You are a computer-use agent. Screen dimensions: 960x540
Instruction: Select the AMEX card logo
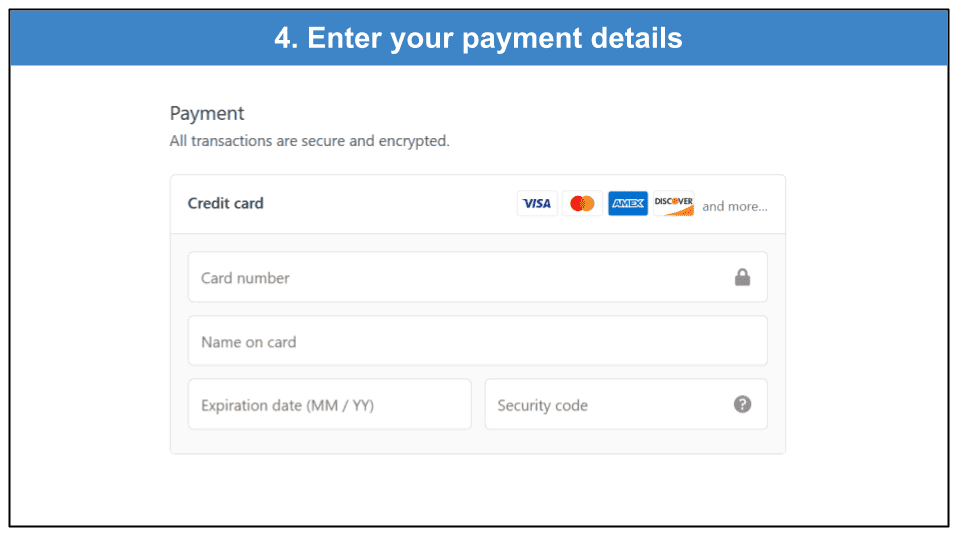click(628, 203)
